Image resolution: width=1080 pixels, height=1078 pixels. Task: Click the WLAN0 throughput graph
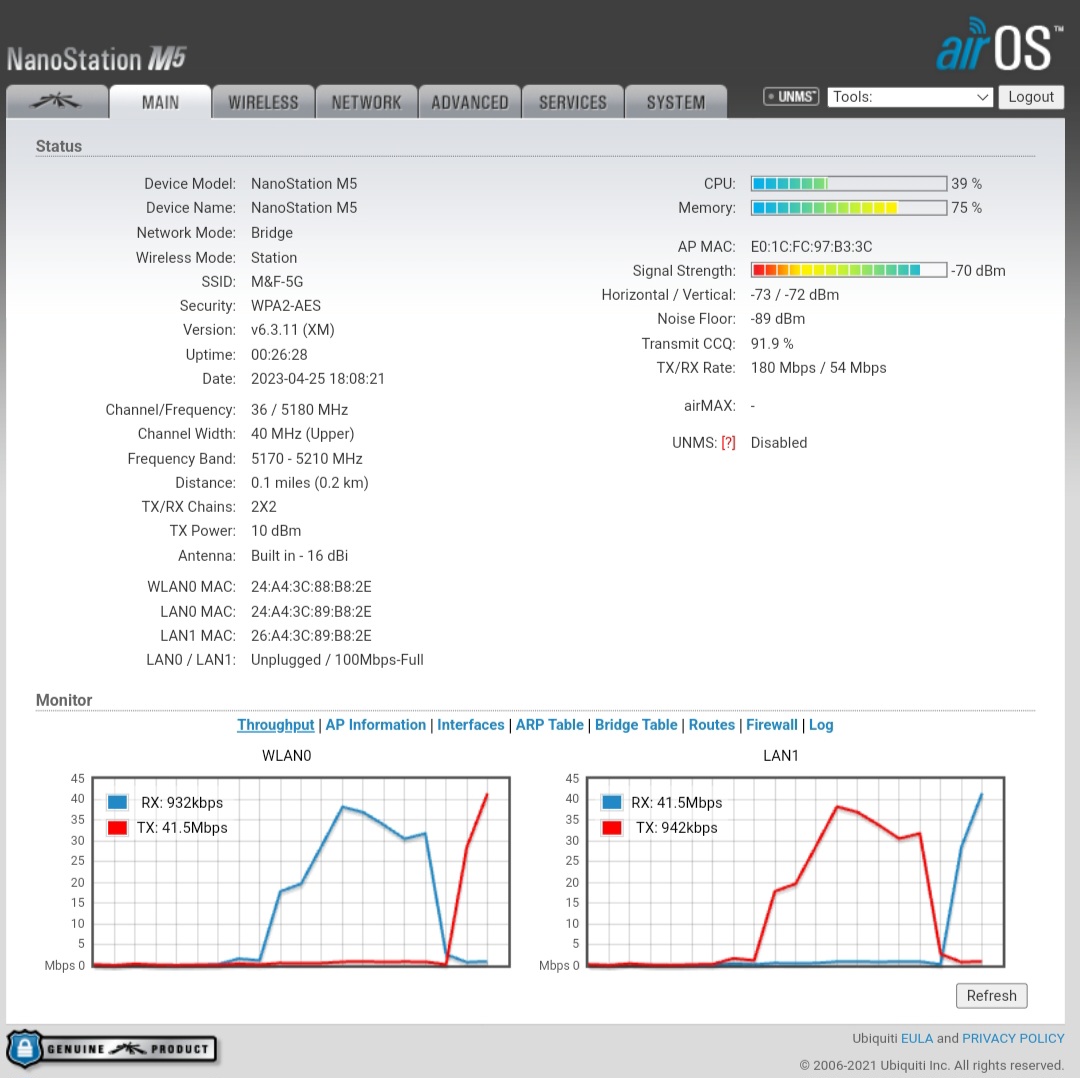(x=301, y=872)
